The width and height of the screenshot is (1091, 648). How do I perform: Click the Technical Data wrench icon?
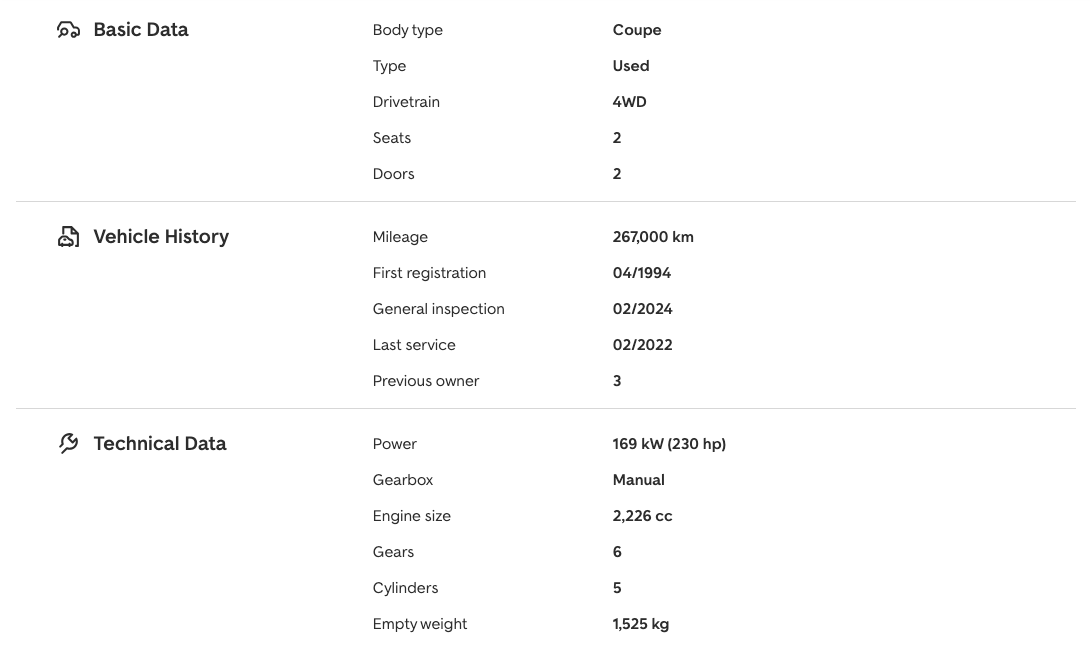coord(68,444)
